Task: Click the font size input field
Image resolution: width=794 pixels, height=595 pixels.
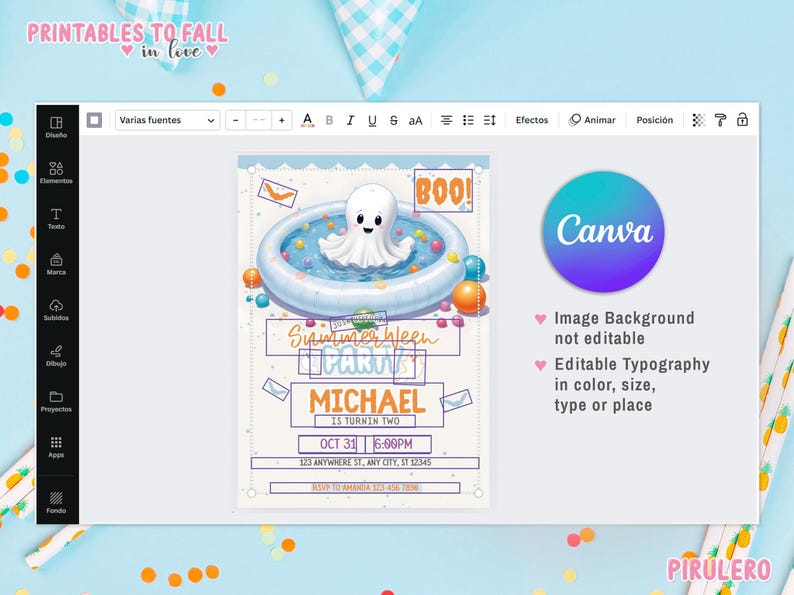Action: tap(259, 120)
